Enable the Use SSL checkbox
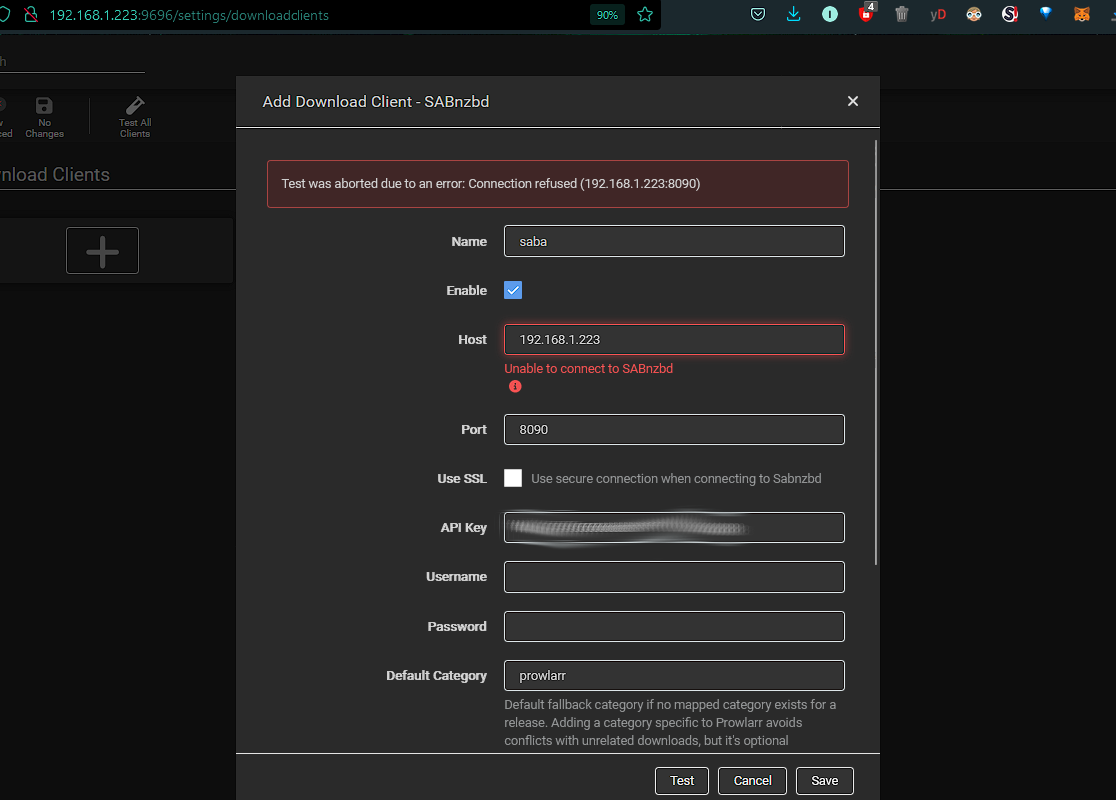Image resolution: width=1116 pixels, height=800 pixels. pyautogui.click(x=512, y=478)
